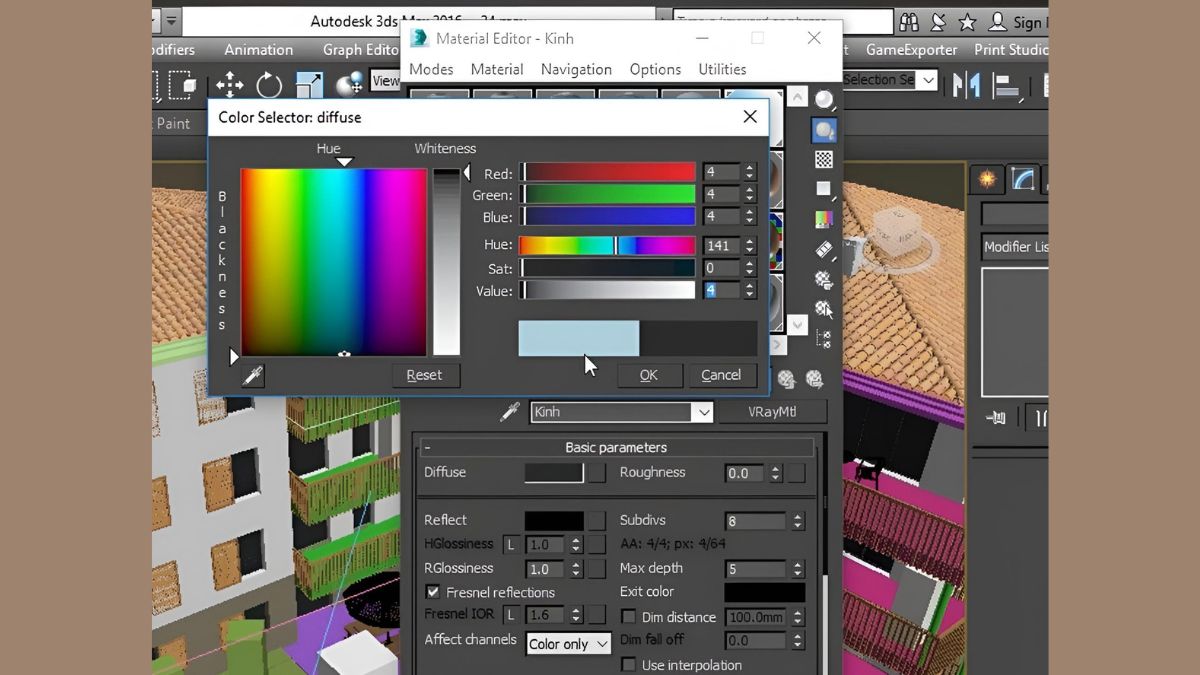The width and height of the screenshot is (1200, 675).
Task: Click OK in Color Selector
Action: (649, 375)
